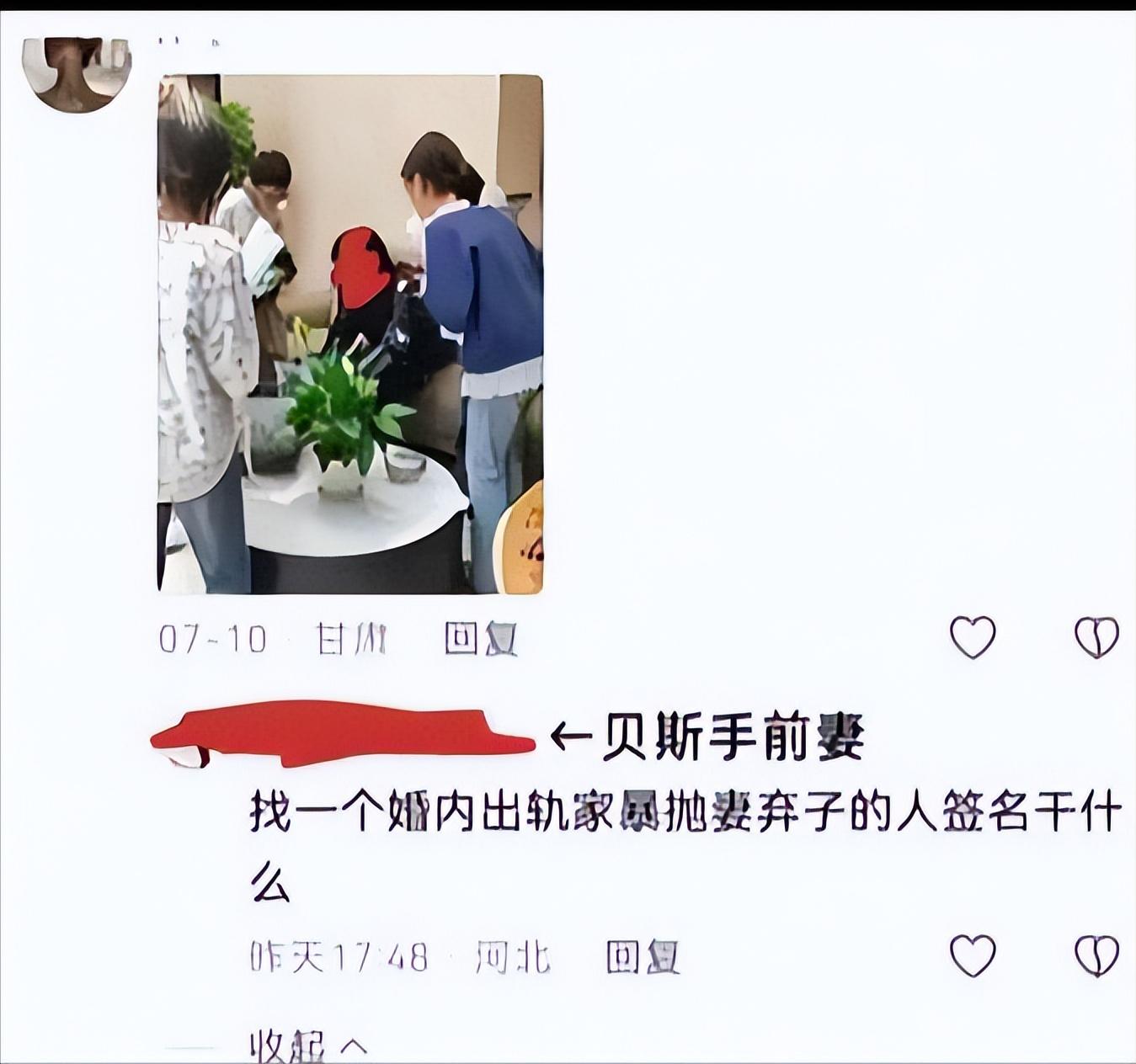Like the 07-10 comment from 甘肃
Screen dimensions: 1136x1064
pyautogui.click(x=973, y=637)
